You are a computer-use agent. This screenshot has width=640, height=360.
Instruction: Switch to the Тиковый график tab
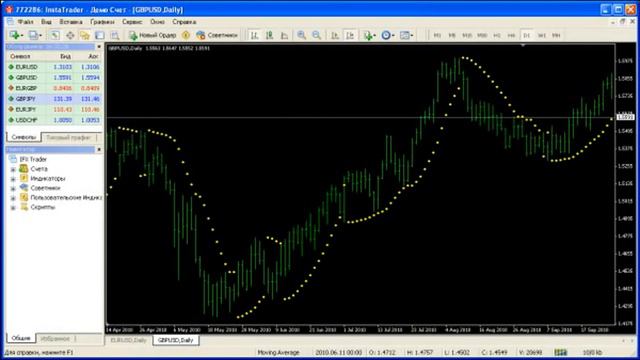(68, 138)
